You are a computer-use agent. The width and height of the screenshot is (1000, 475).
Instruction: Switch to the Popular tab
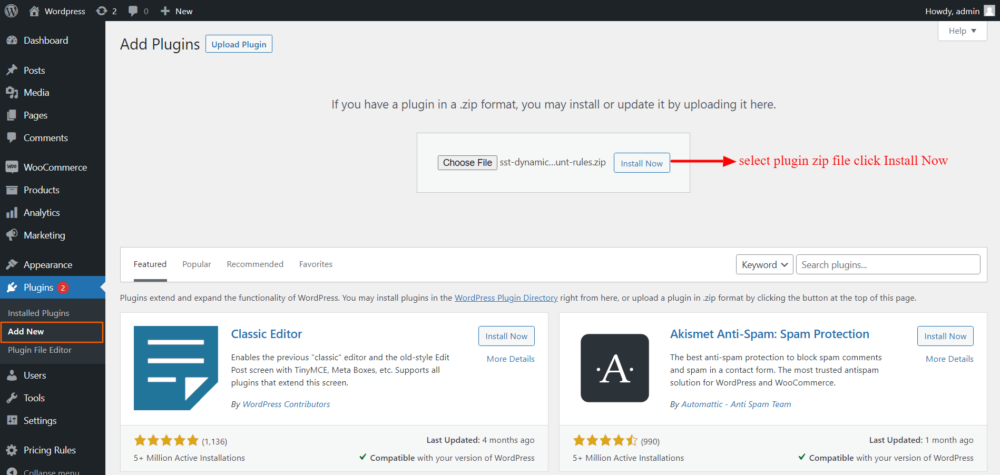196,264
